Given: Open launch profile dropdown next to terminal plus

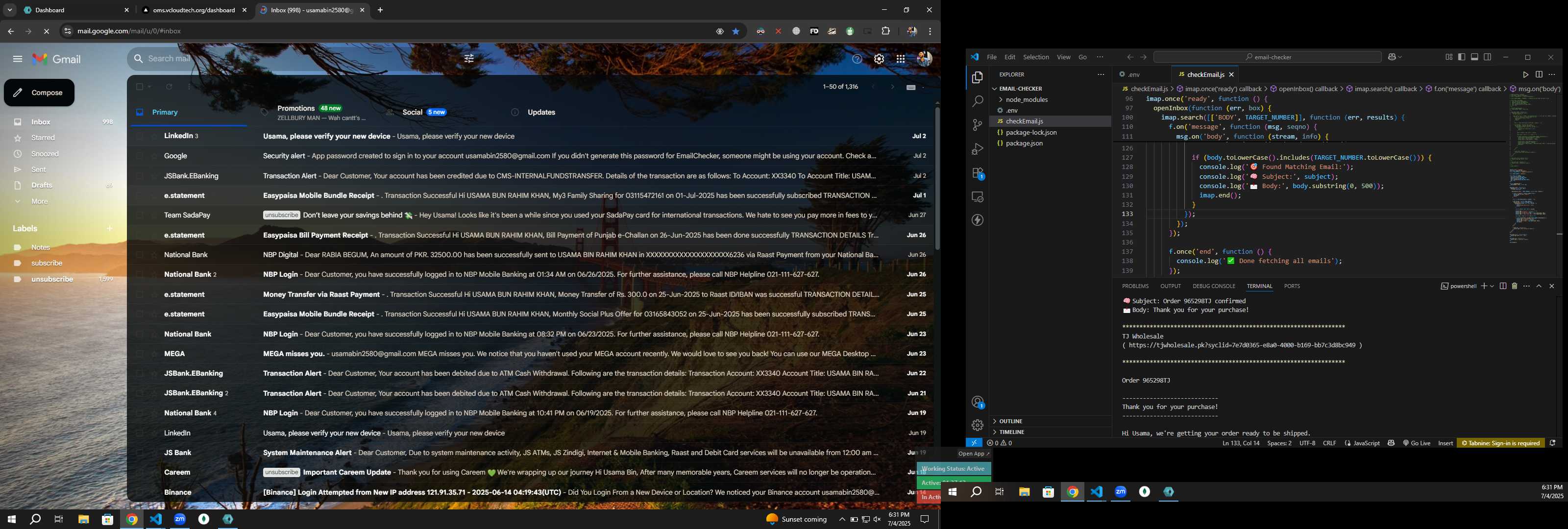Looking at the screenshot, I should 1492,286.
